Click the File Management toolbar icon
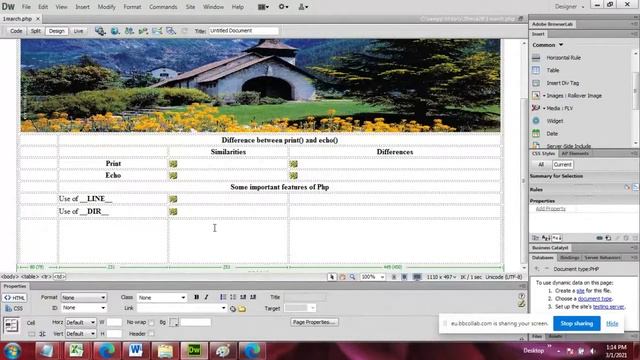640x360 pixels. 129,31
